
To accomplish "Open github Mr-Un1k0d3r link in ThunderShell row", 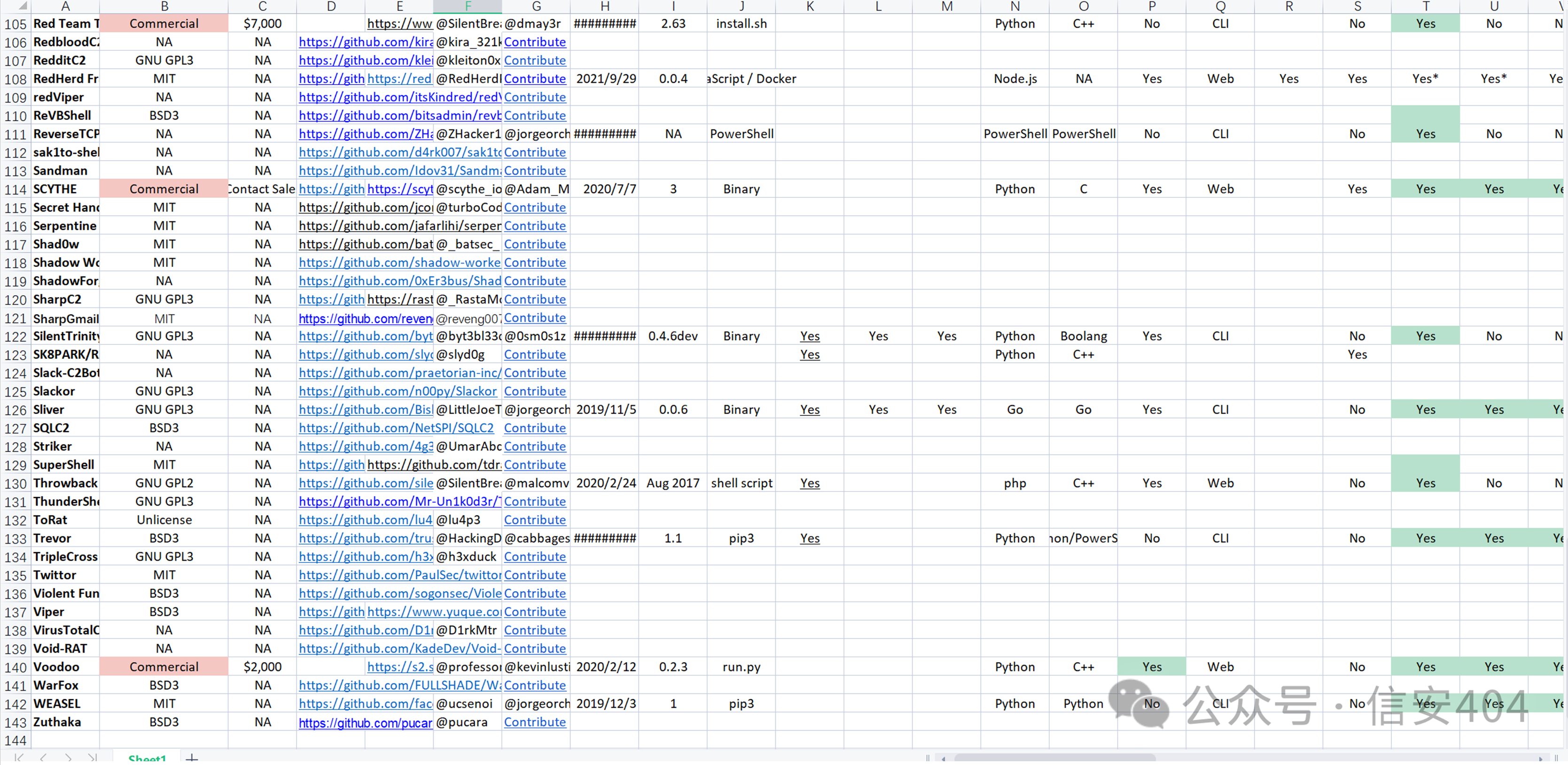I will coord(400,501).
